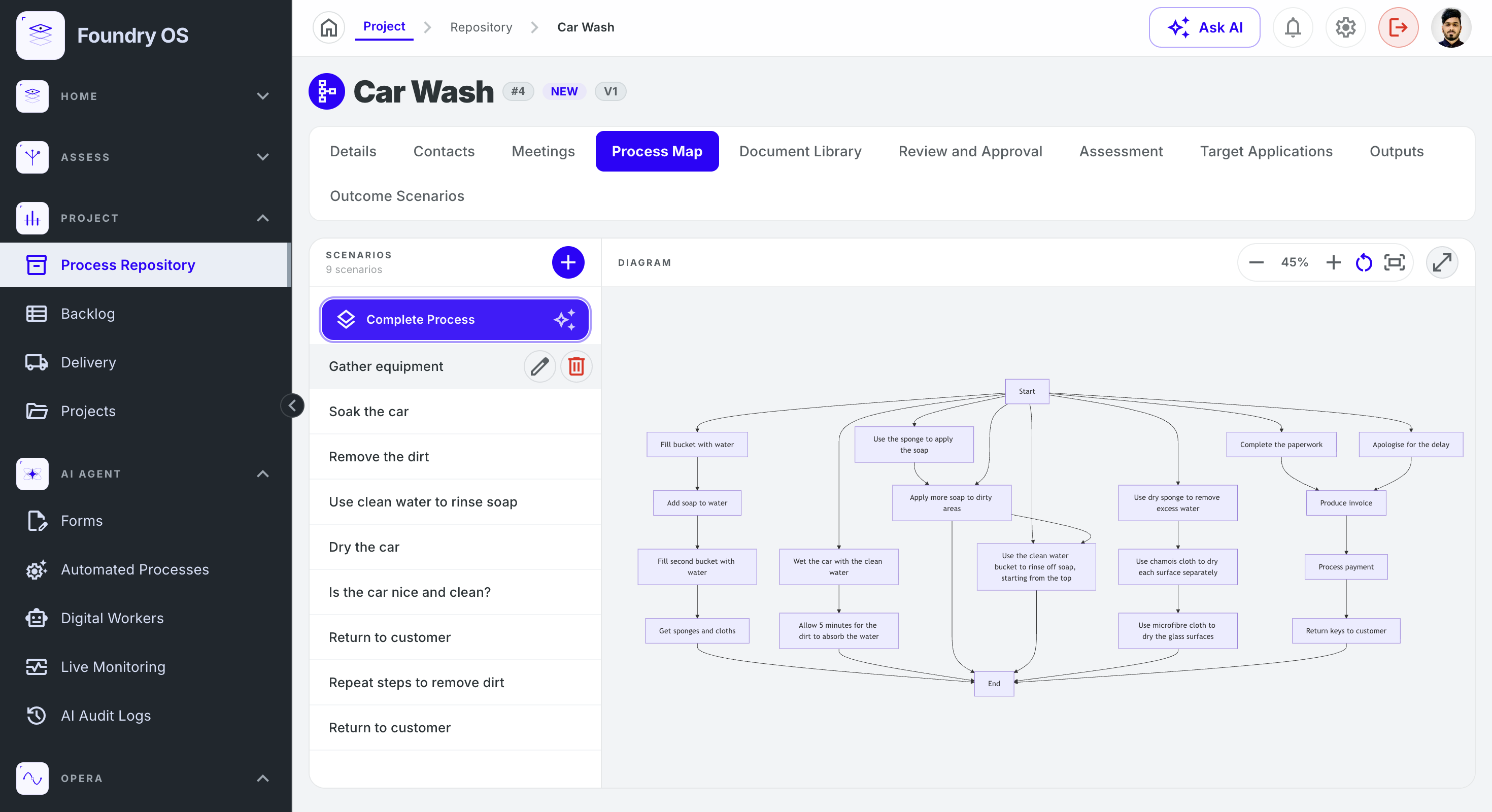Select the Remove the dirt scenario

pos(455,457)
